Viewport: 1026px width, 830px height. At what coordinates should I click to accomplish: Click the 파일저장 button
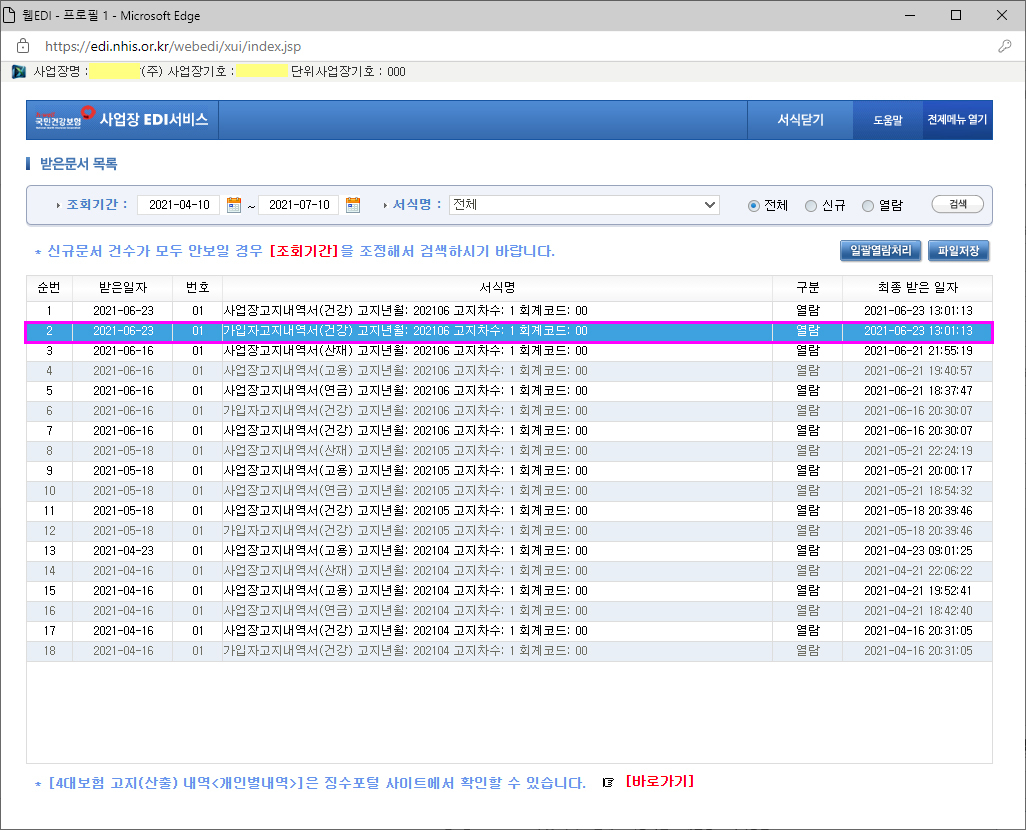(x=958, y=251)
